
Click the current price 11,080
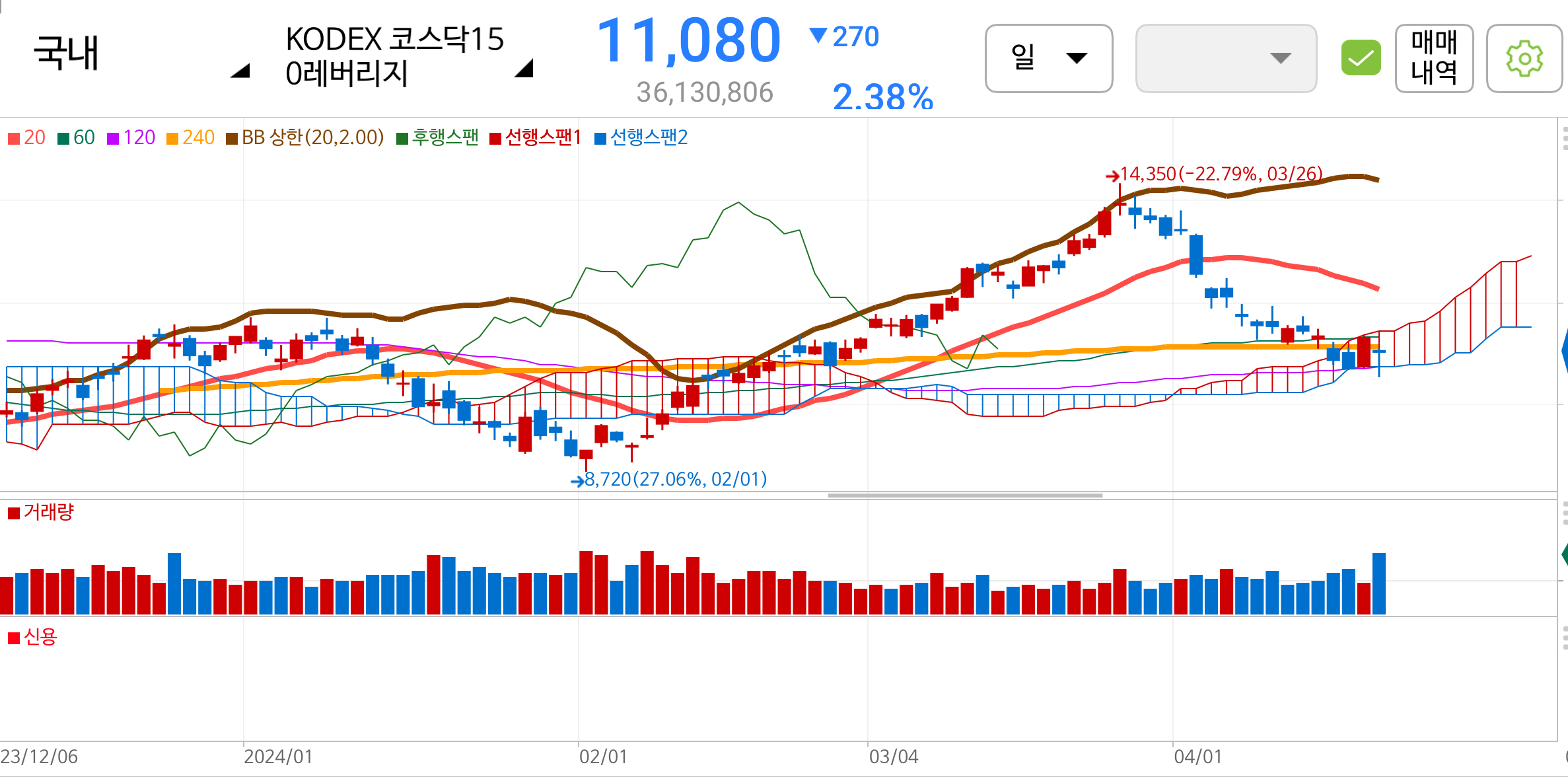tap(688, 41)
